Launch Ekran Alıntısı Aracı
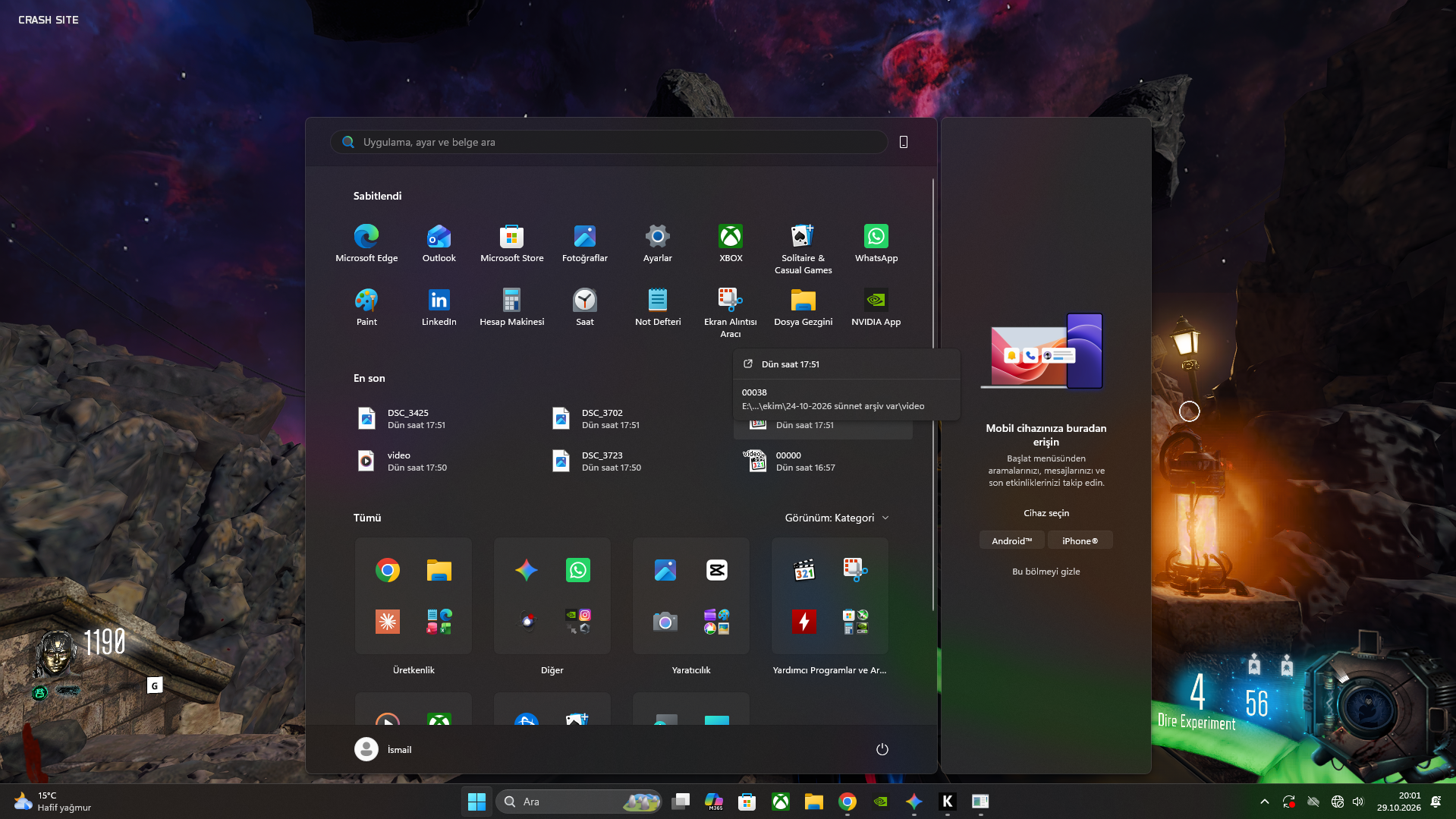Viewport: 1456px width, 819px height. (731, 313)
